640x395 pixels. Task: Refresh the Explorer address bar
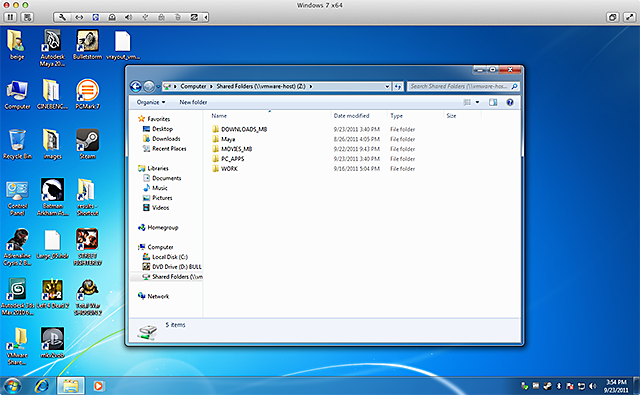tap(398, 87)
